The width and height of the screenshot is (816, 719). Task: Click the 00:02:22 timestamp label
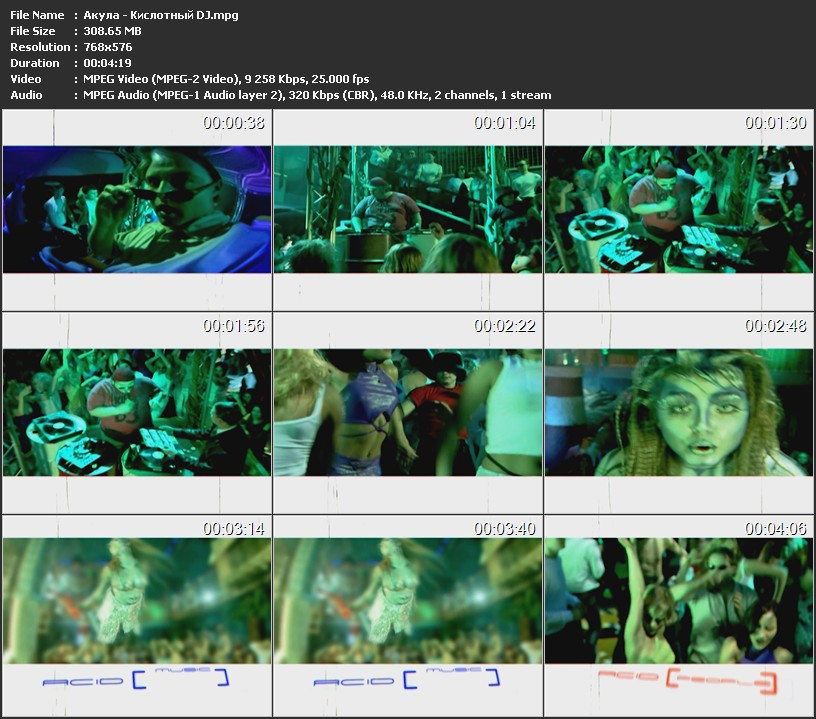504,326
